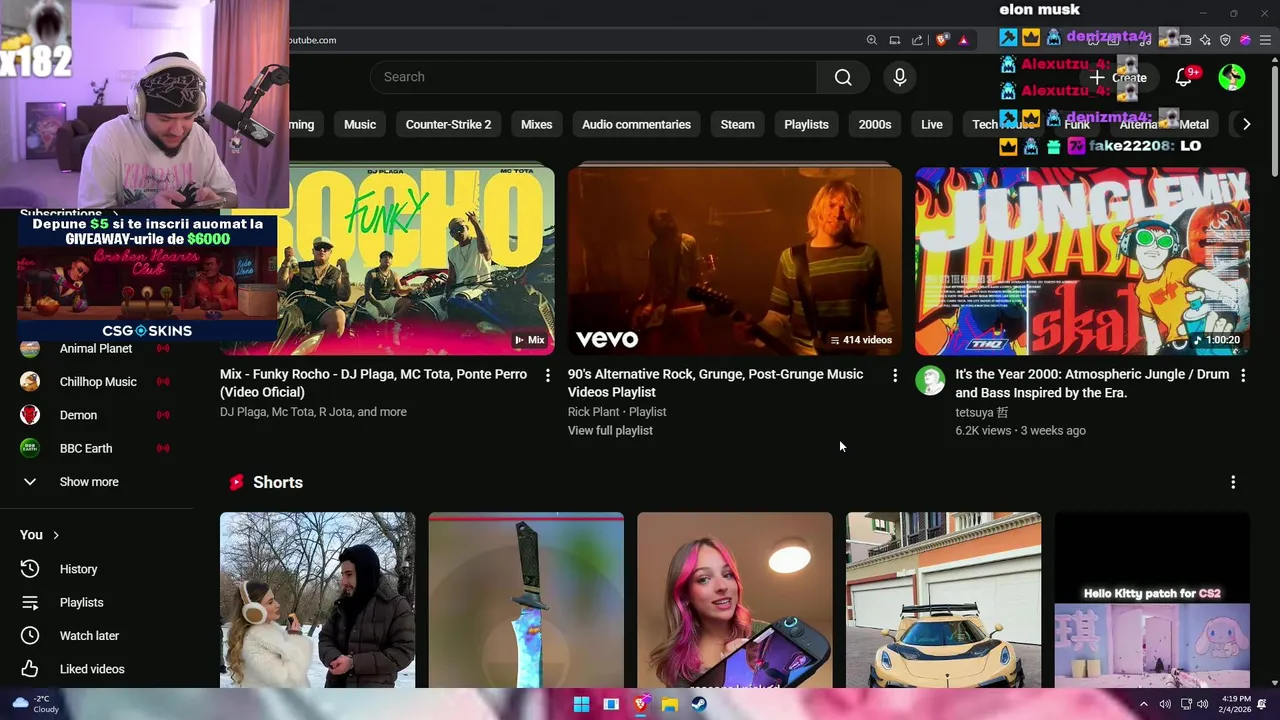This screenshot has height=720, width=1280.
Task: Select the Playlists filter chip
Action: (x=806, y=124)
